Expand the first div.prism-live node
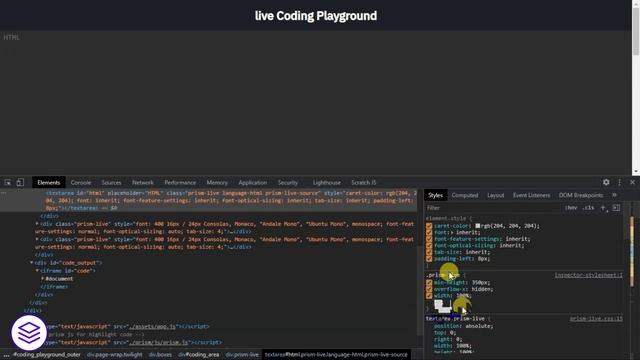This screenshot has height=360, width=640. [x=37, y=224]
